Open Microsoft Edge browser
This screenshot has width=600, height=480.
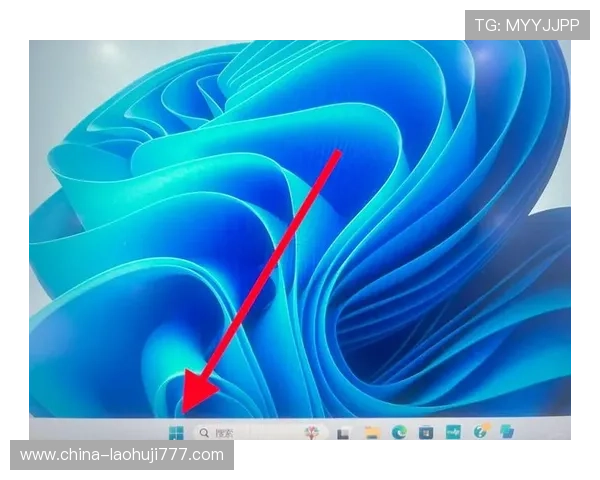click(399, 432)
